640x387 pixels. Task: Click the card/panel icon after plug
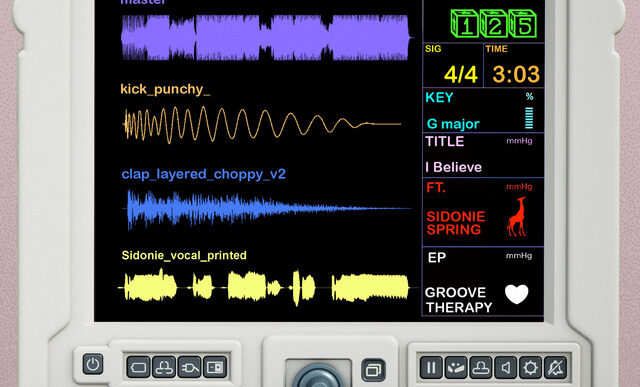[x=215, y=367]
